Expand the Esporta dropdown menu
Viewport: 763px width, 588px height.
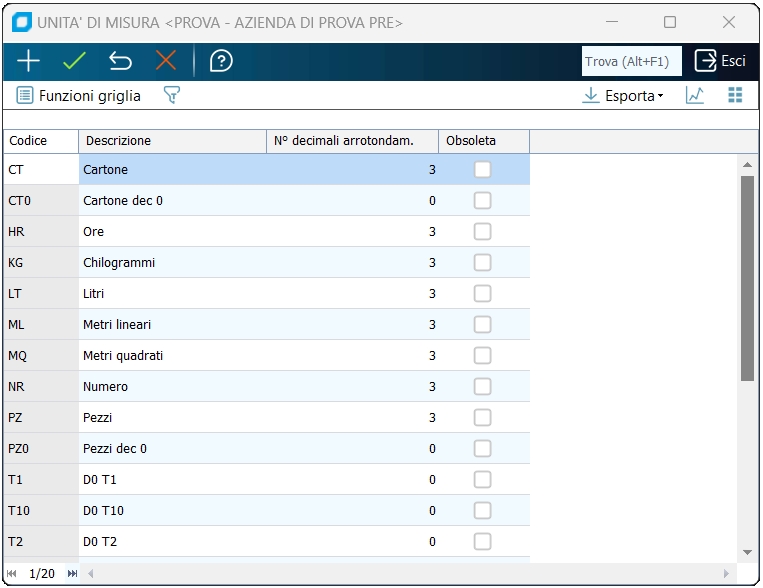coord(624,96)
